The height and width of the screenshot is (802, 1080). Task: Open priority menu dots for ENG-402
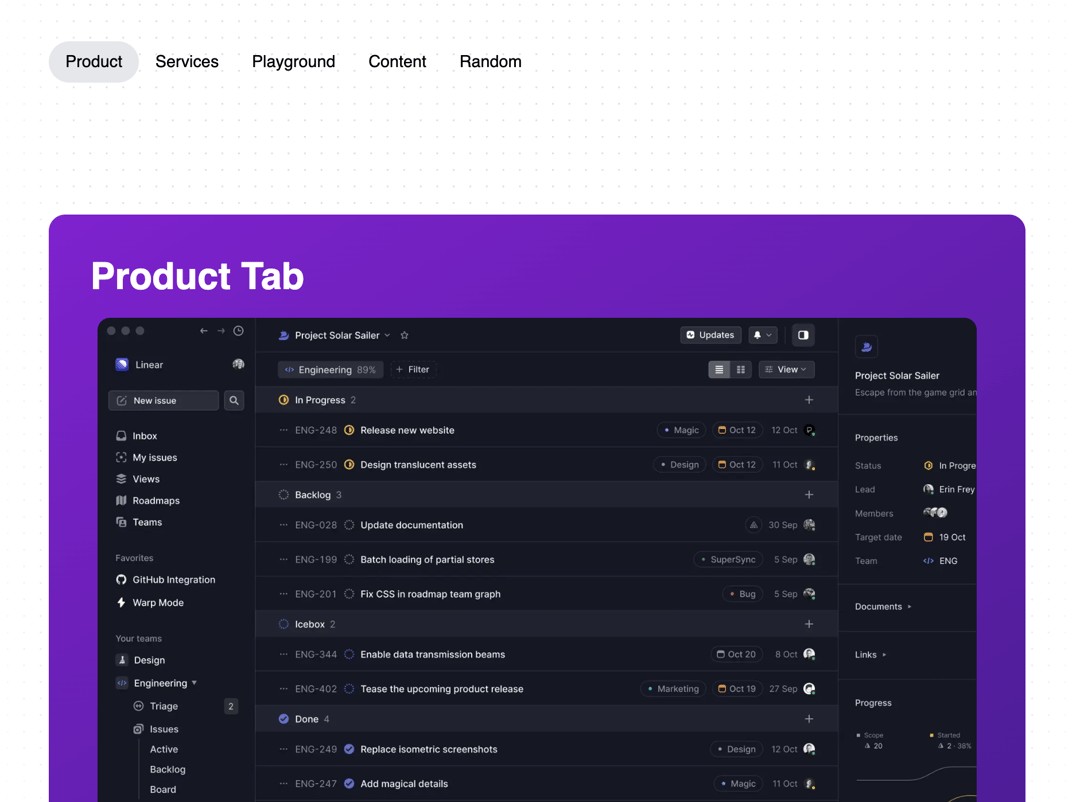(x=283, y=688)
